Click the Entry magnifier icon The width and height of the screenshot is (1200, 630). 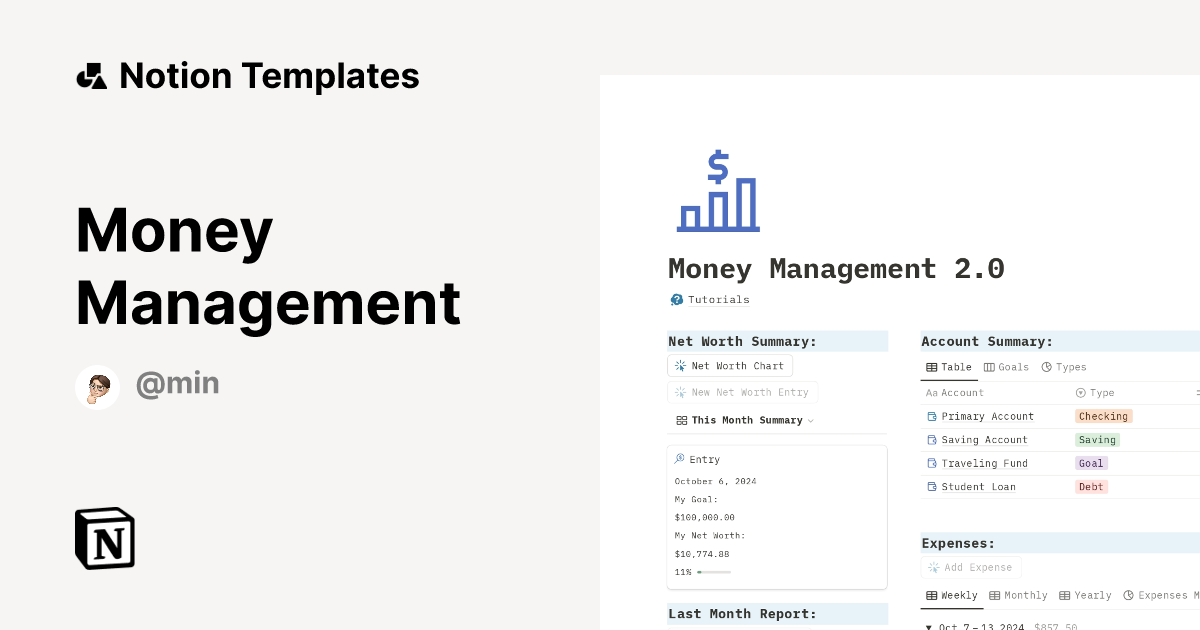680,459
